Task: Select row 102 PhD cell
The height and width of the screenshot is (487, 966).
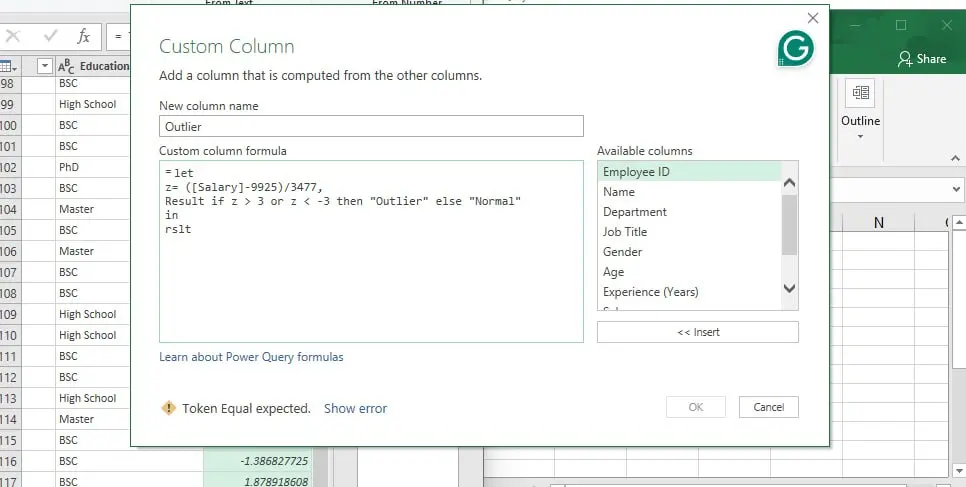Action: 92,167
